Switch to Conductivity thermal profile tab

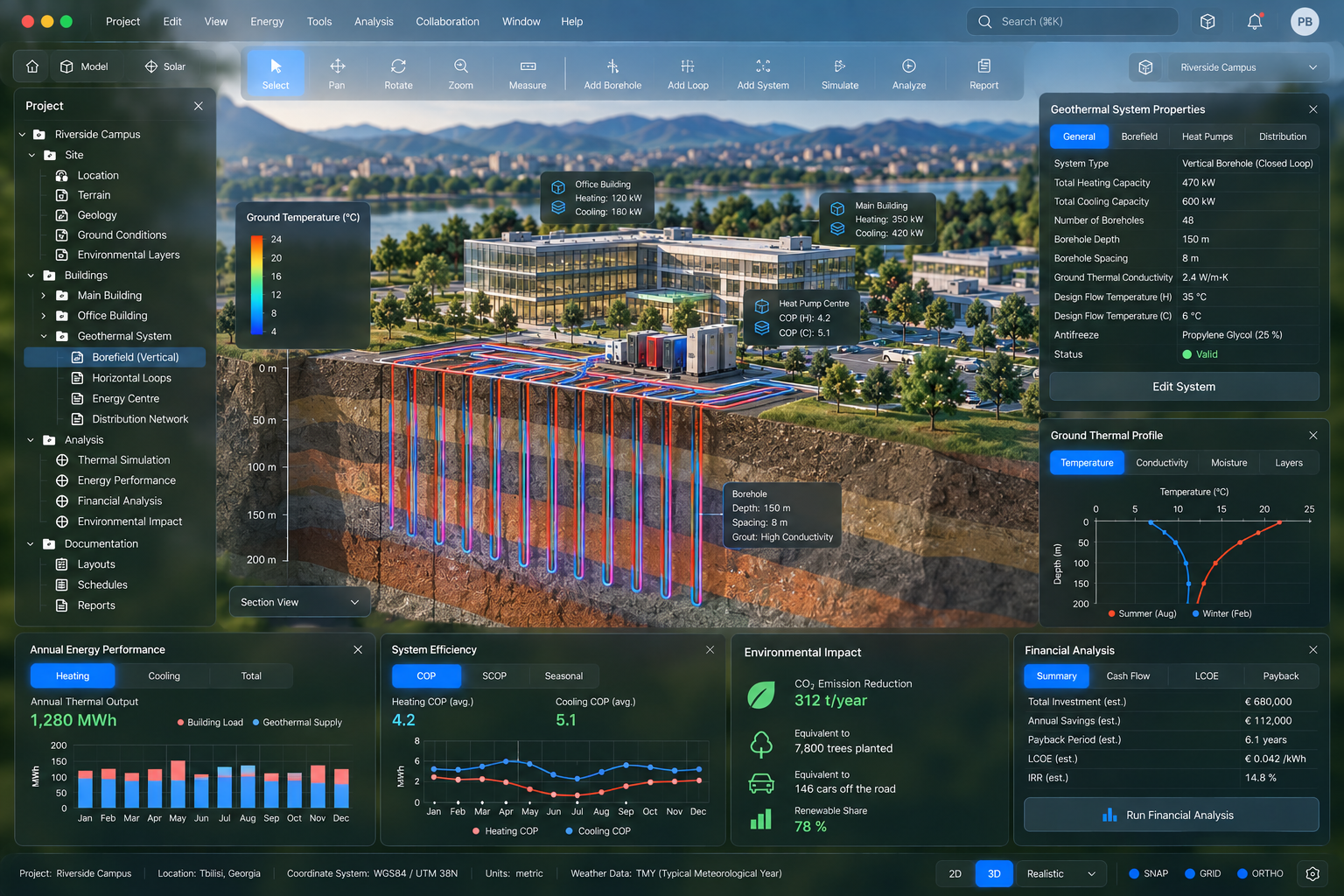(x=1162, y=463)
